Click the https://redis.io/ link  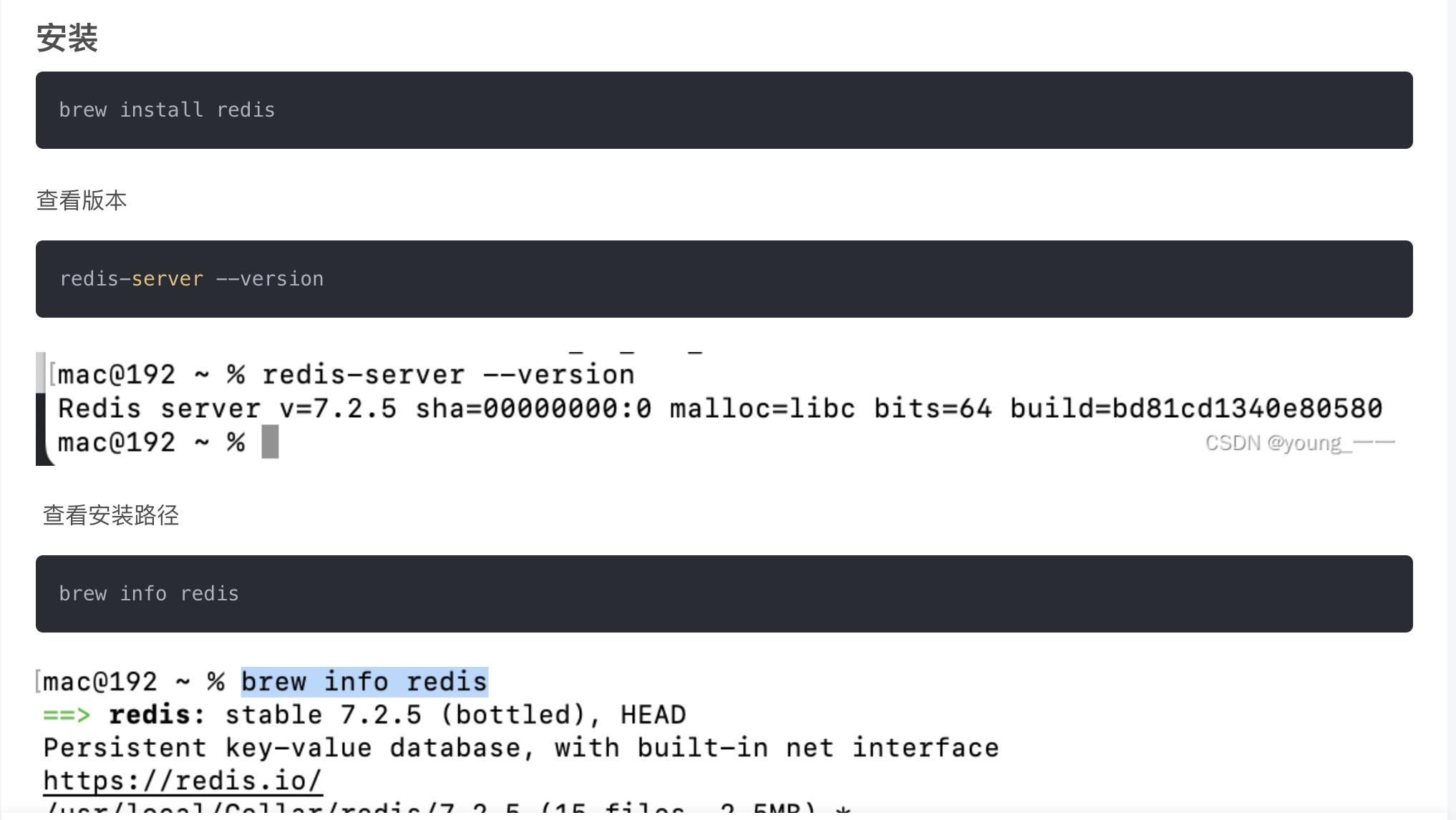click(183, 781)
